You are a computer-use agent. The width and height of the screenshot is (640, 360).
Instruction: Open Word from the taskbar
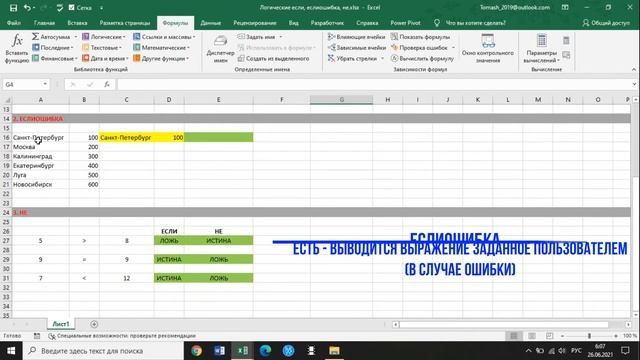220,351
